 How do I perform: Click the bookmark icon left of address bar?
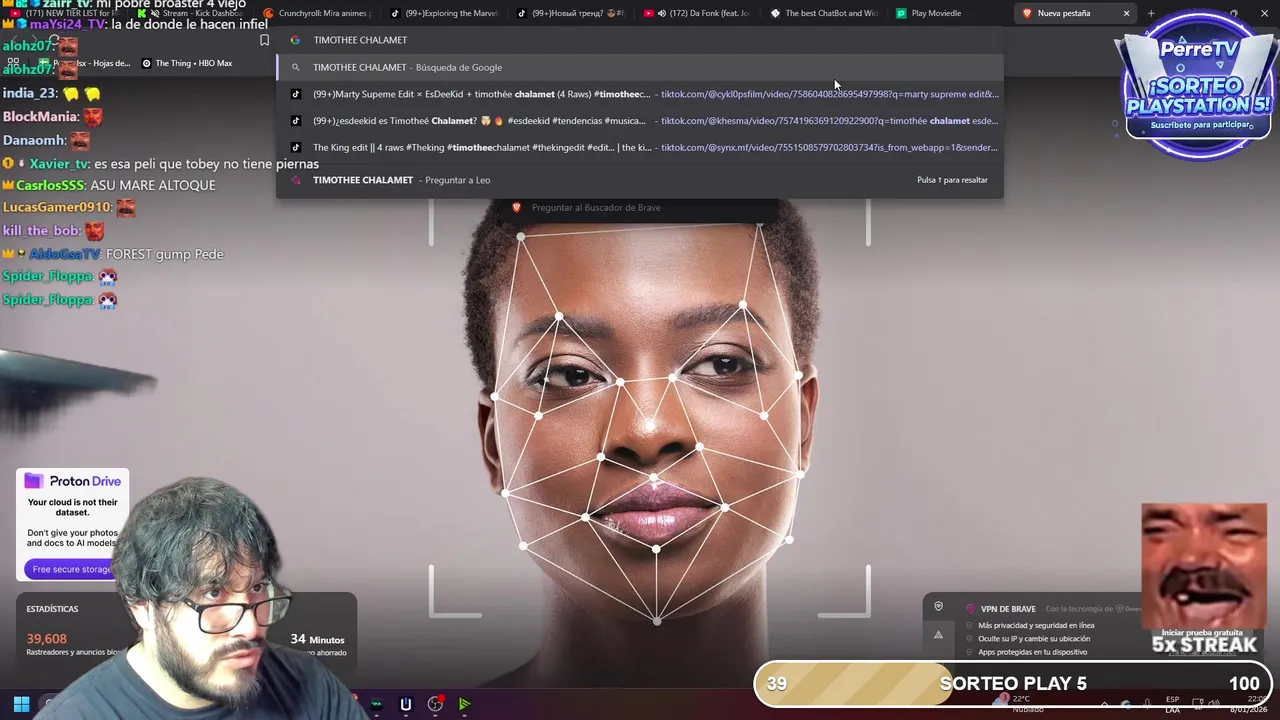click(x=264, y=40)
